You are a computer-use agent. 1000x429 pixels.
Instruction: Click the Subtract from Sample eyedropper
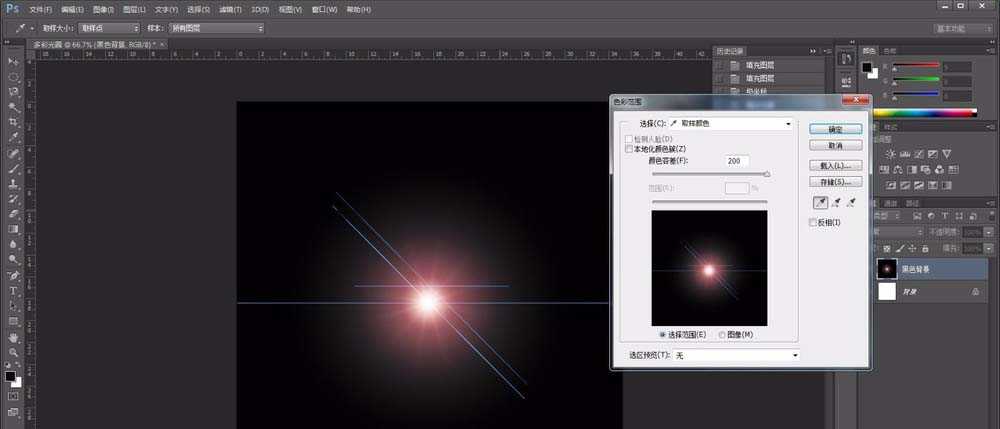tap(852, 202)
